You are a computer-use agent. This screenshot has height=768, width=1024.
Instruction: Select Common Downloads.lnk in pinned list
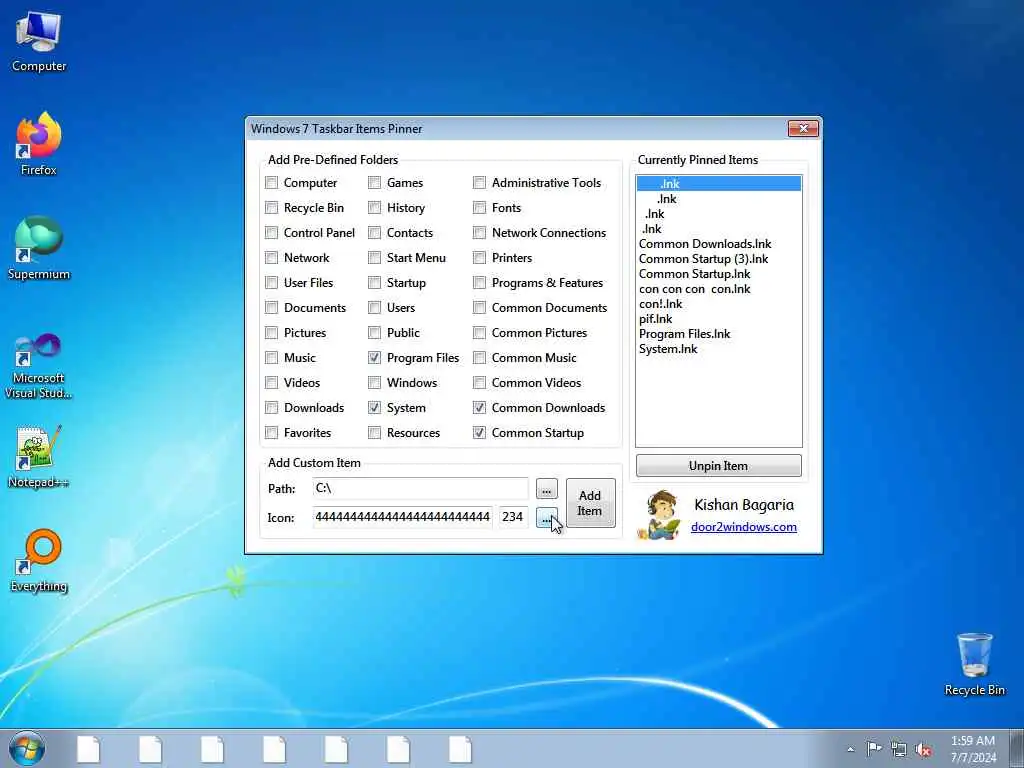(718, 244)
